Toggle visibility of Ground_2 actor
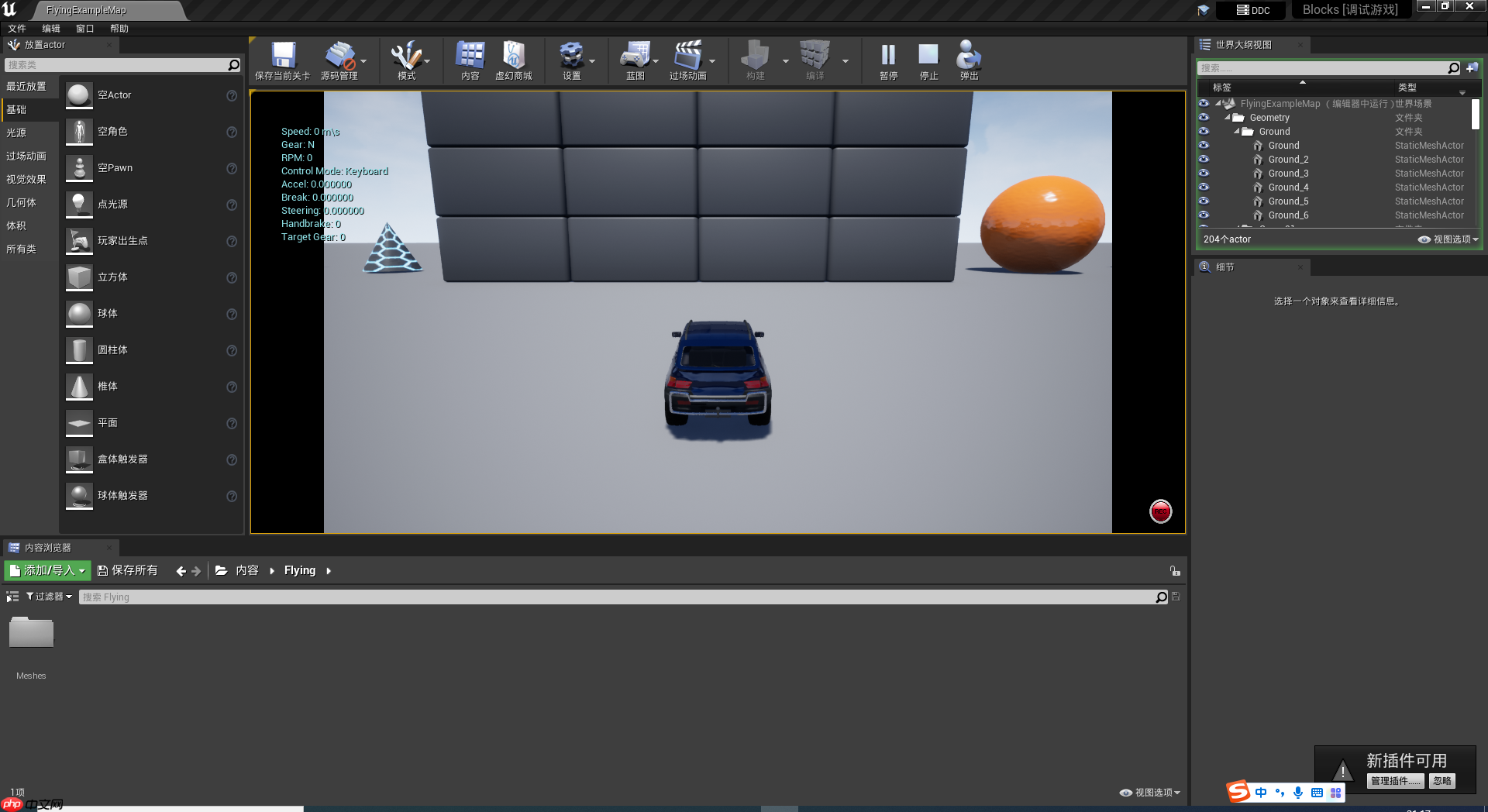The image size is (1488, 812). 1204,159
